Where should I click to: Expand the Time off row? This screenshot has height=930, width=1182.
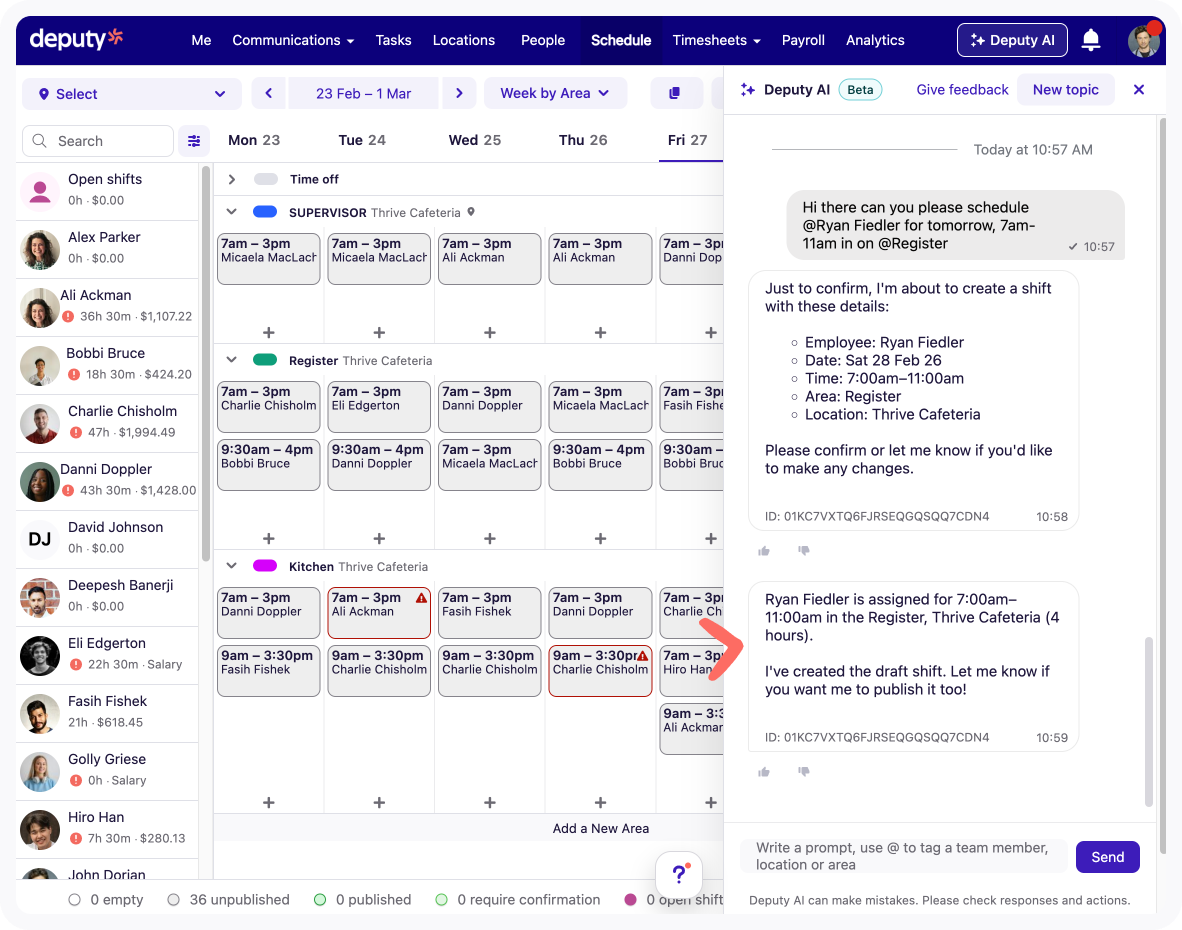pyautogui.click(x=231, y=179)
